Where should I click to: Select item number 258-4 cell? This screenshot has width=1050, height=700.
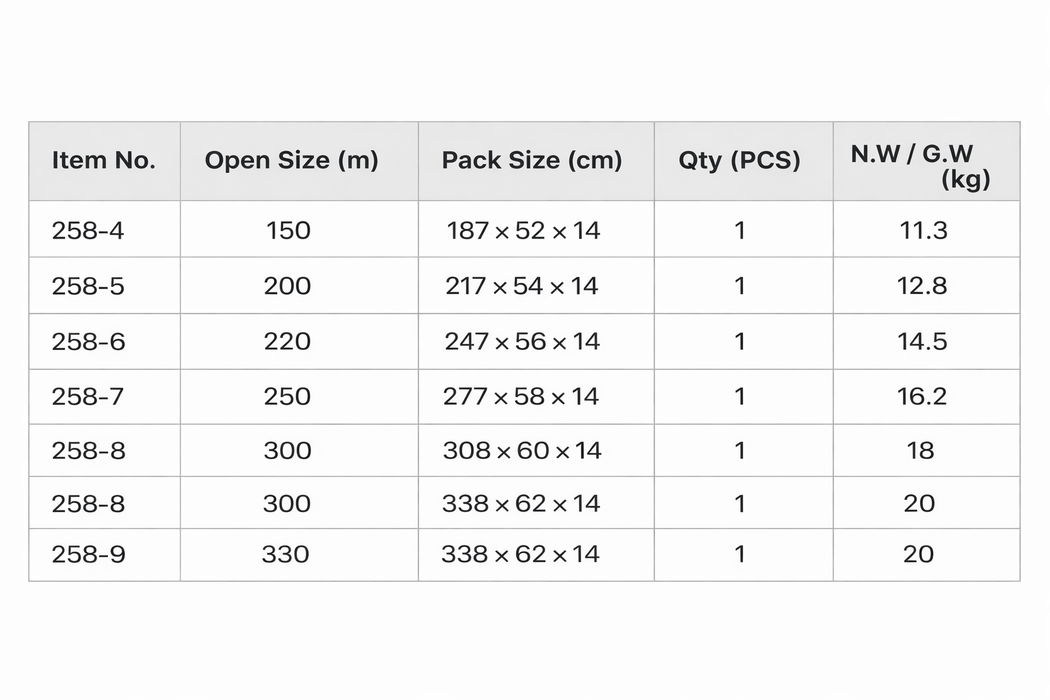(x=88, y=231)
